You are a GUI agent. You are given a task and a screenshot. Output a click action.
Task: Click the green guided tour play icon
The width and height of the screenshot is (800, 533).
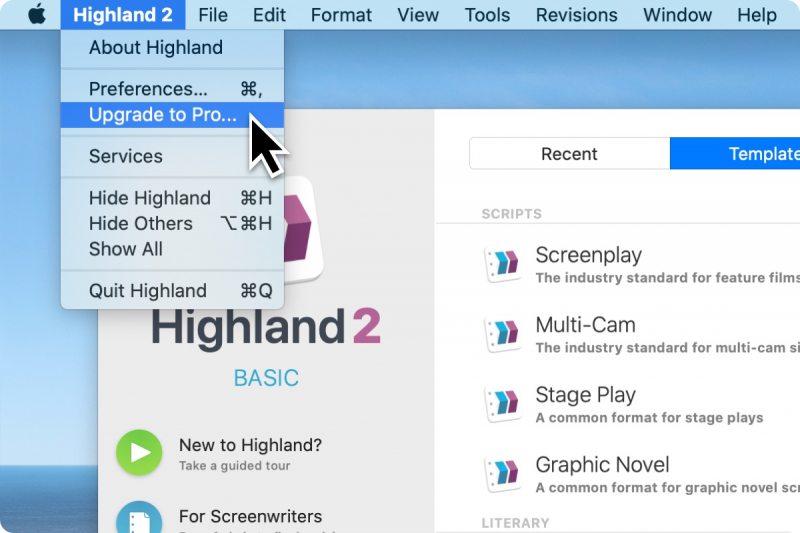[139, 453]
